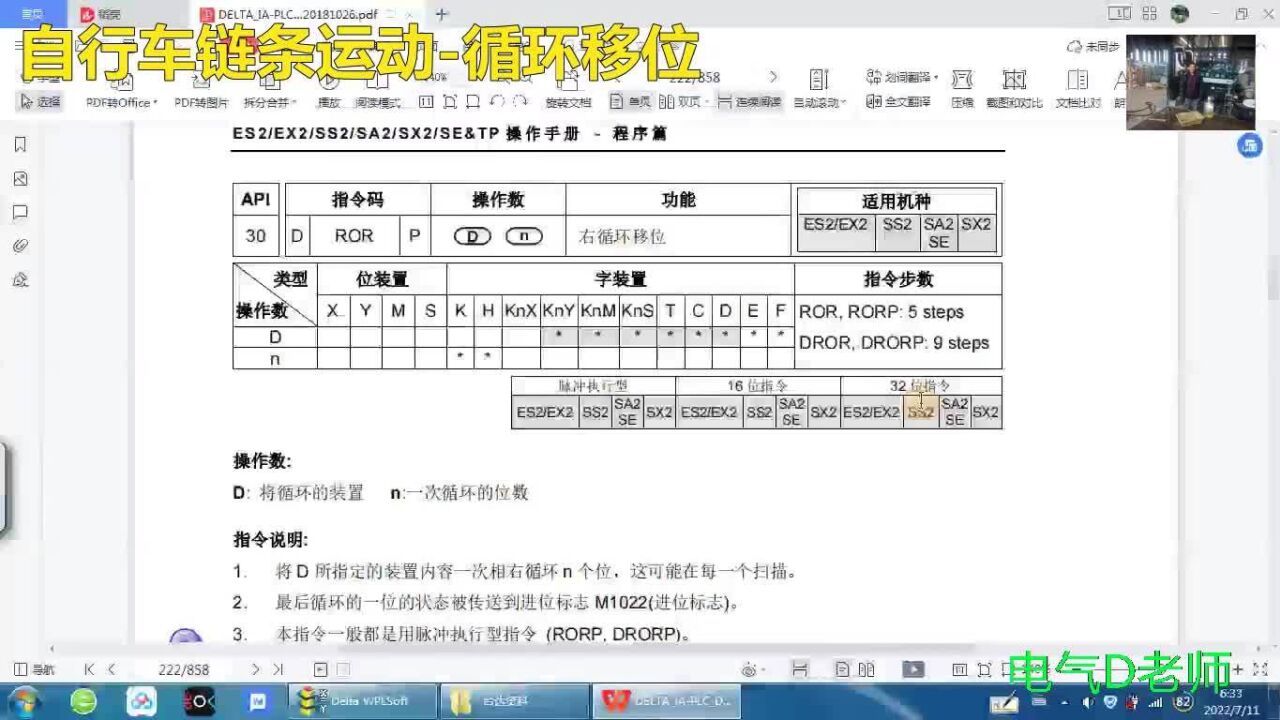Image resolution: width=1280 pixels, height=720 pixels.
Task: Open eye protection mode dropdown in status bar
Action: (752, 670)
